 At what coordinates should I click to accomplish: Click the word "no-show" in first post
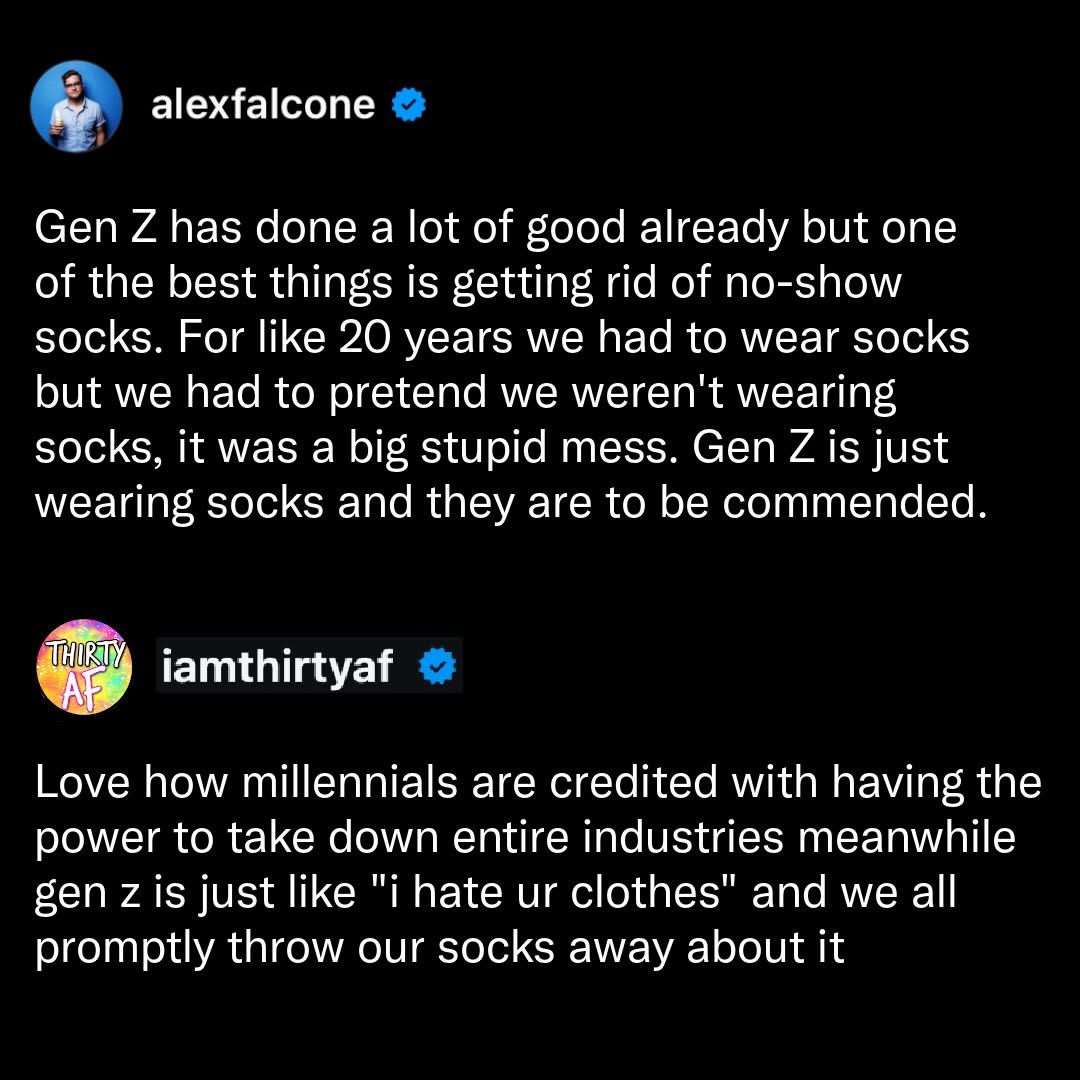coord(813,283)
